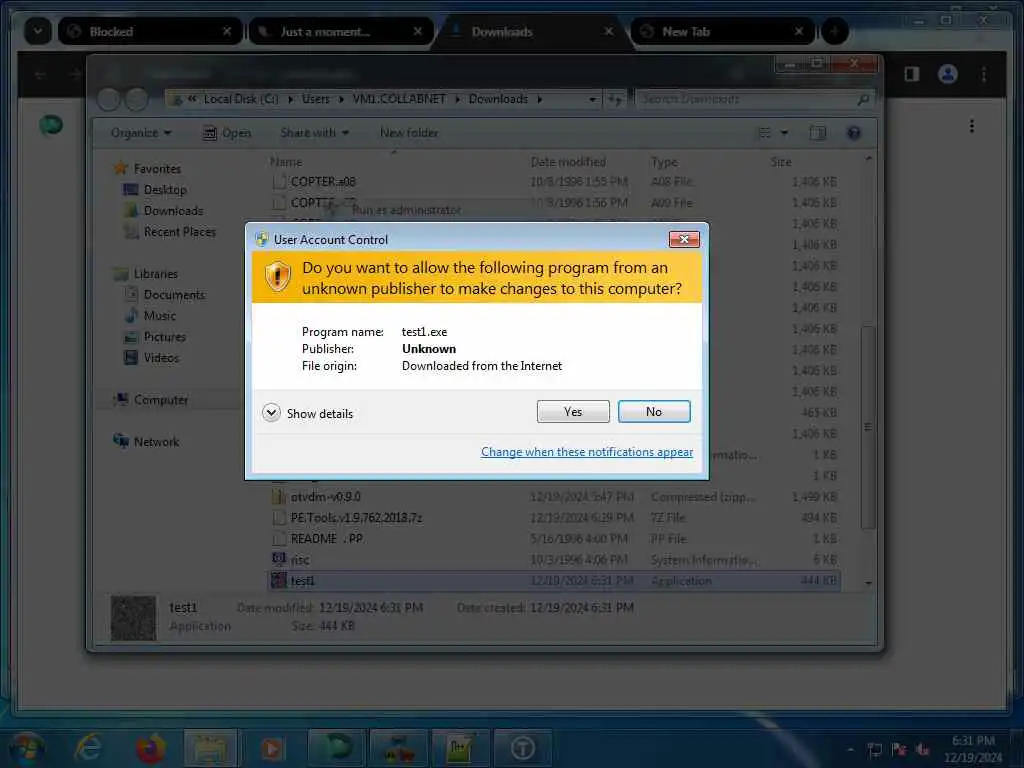Sort by Name column header
Image resolution: width=1024 pixels, height=768 pixels.
[x=286, y=162]
